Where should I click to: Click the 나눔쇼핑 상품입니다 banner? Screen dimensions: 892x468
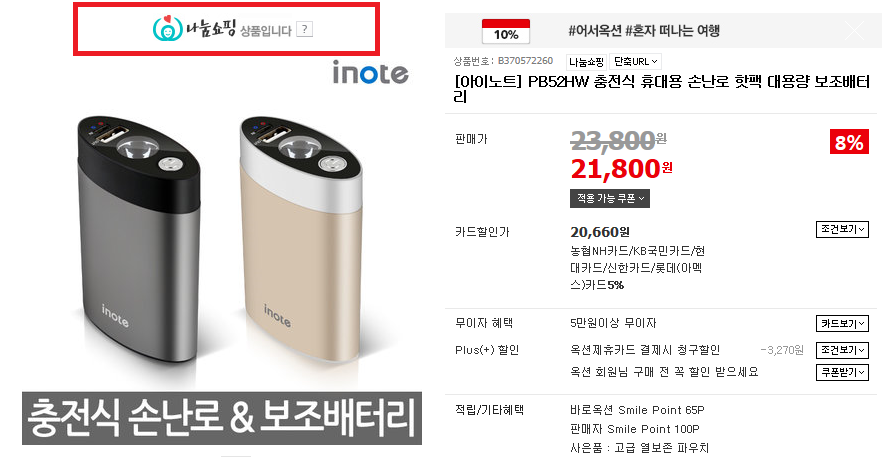click(x=226, y=29)
